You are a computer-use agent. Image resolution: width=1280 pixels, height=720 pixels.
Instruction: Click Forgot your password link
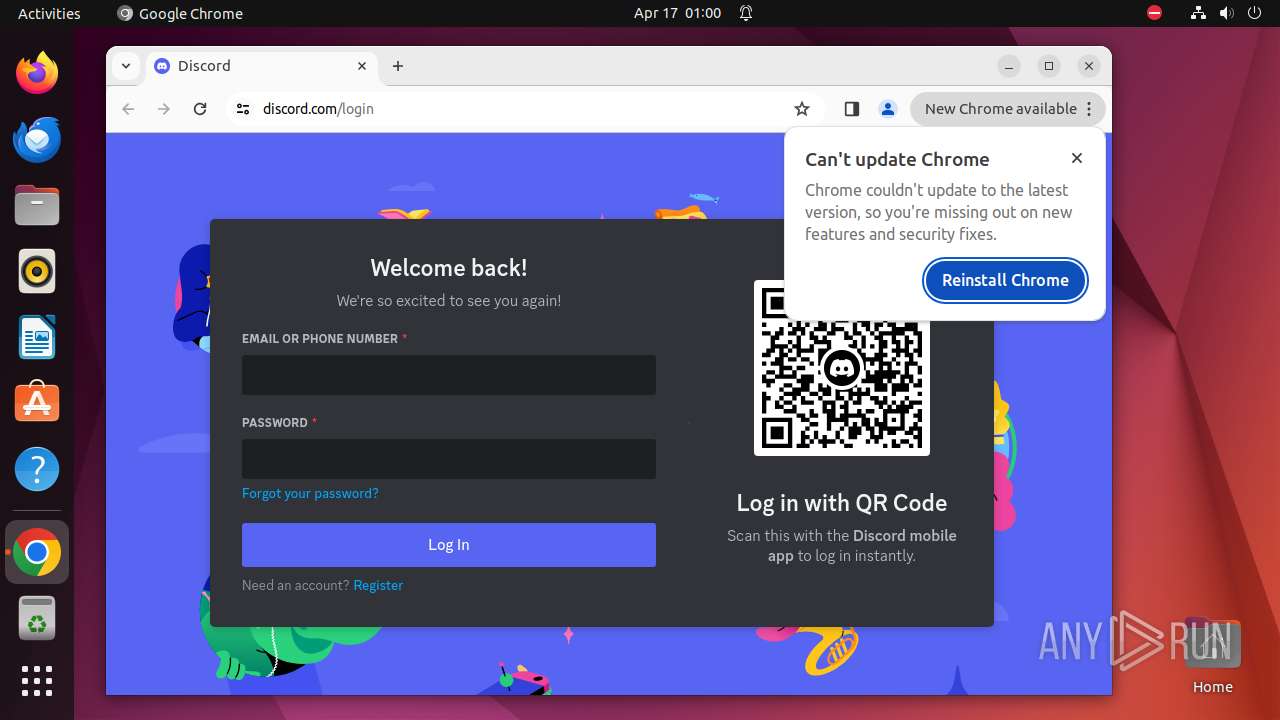[310, 493]
